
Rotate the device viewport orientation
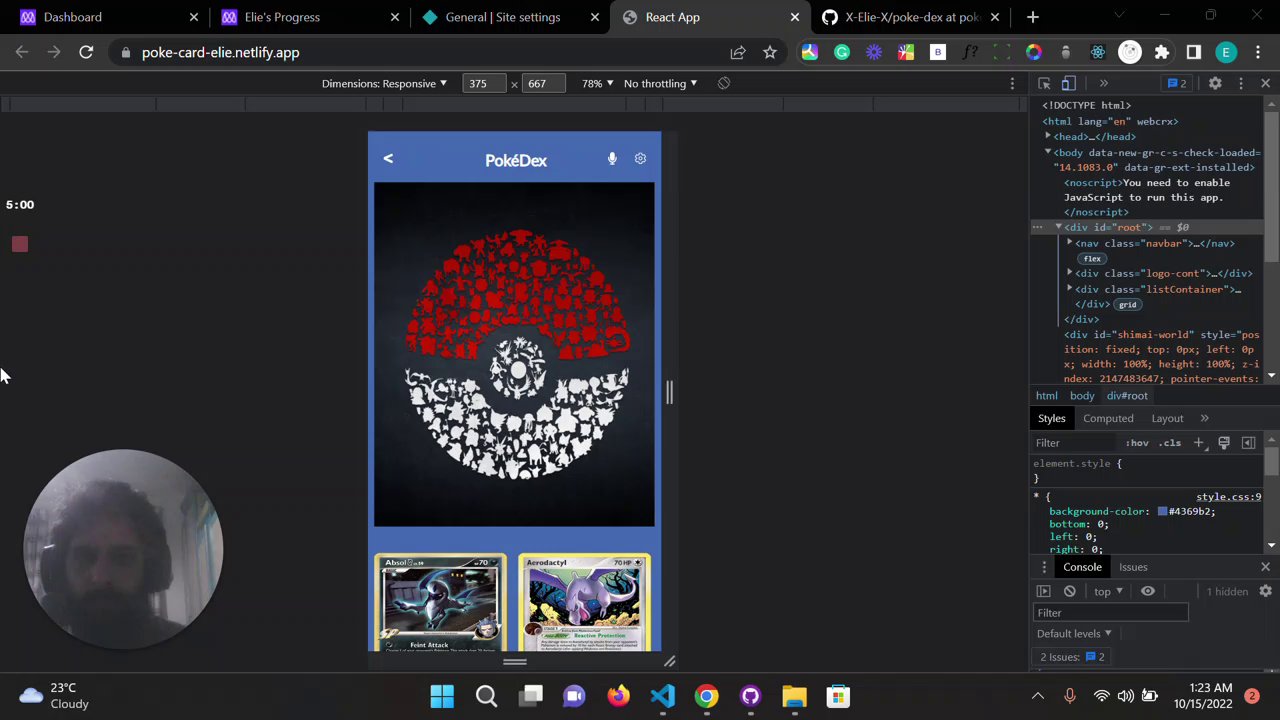click(x=724, y=83)
